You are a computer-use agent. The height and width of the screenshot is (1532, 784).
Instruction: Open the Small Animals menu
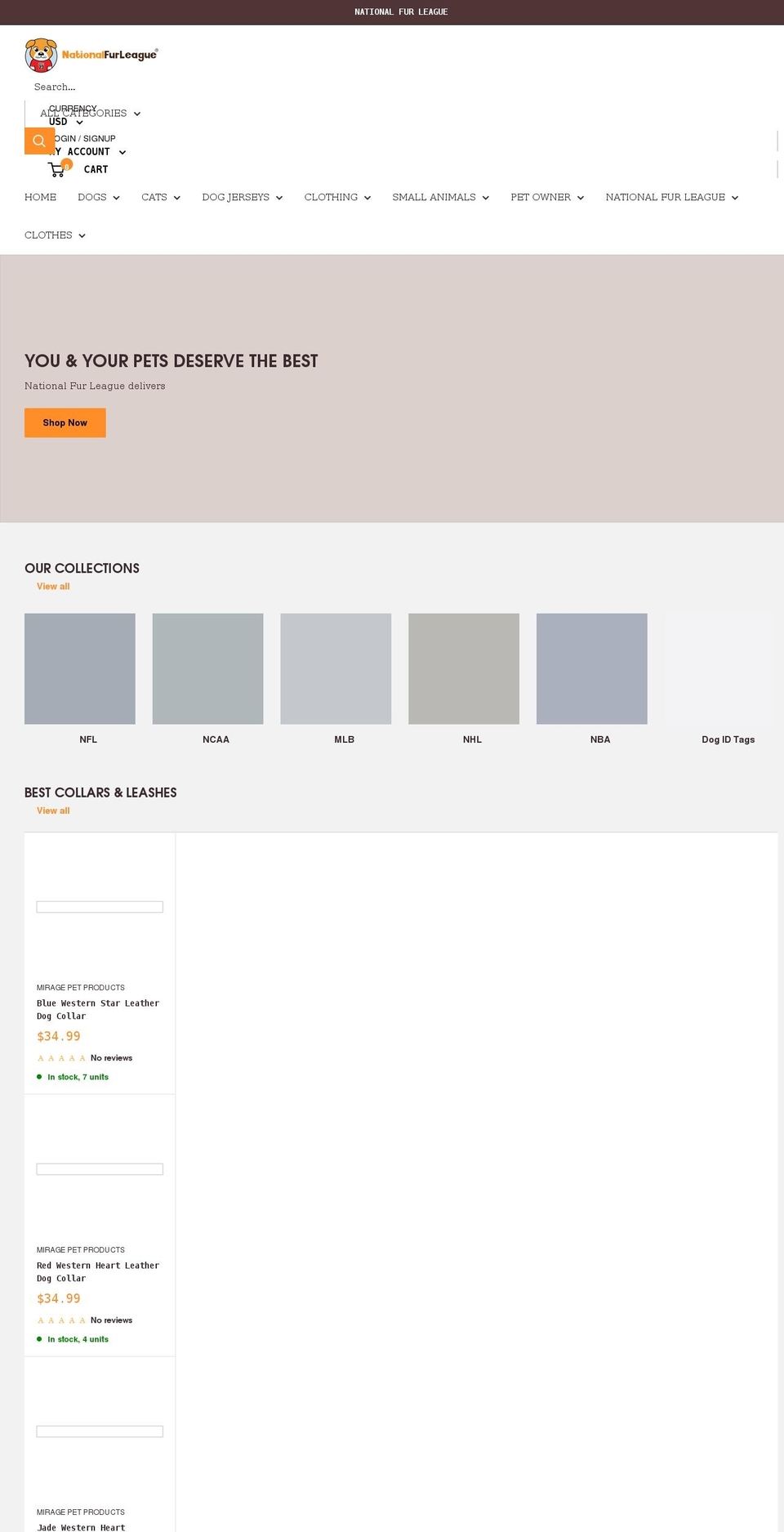pos(440,197)
